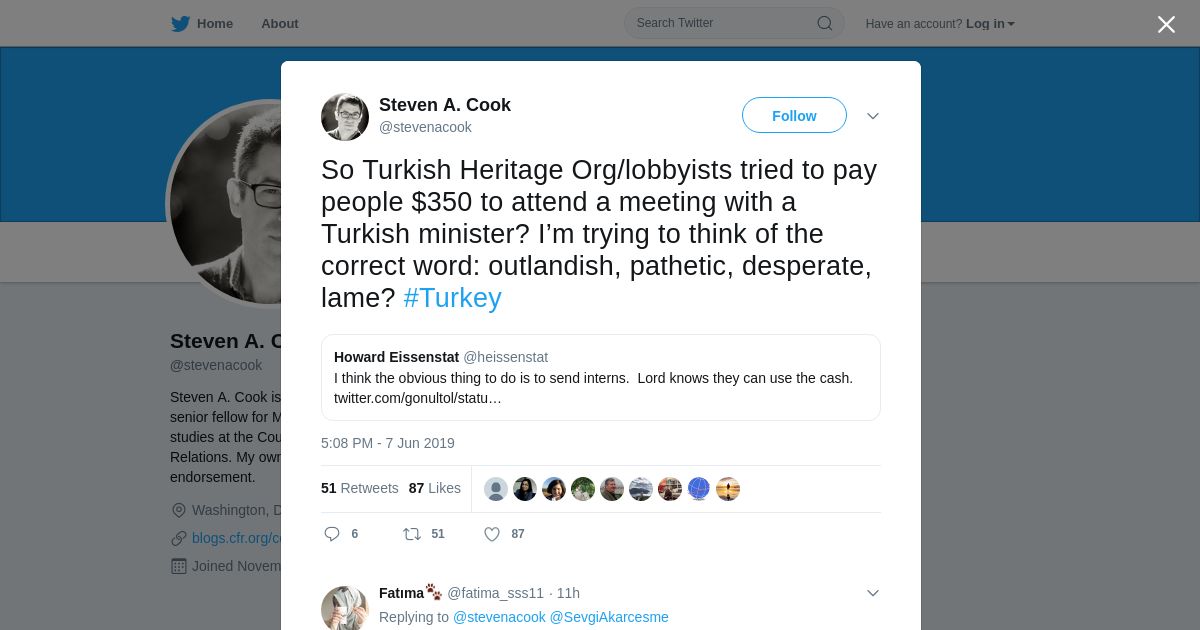The width and height of the screenshot is (1200, 630).
Task: Like the tweet with the heart icon
Action: tap(492, 534)
